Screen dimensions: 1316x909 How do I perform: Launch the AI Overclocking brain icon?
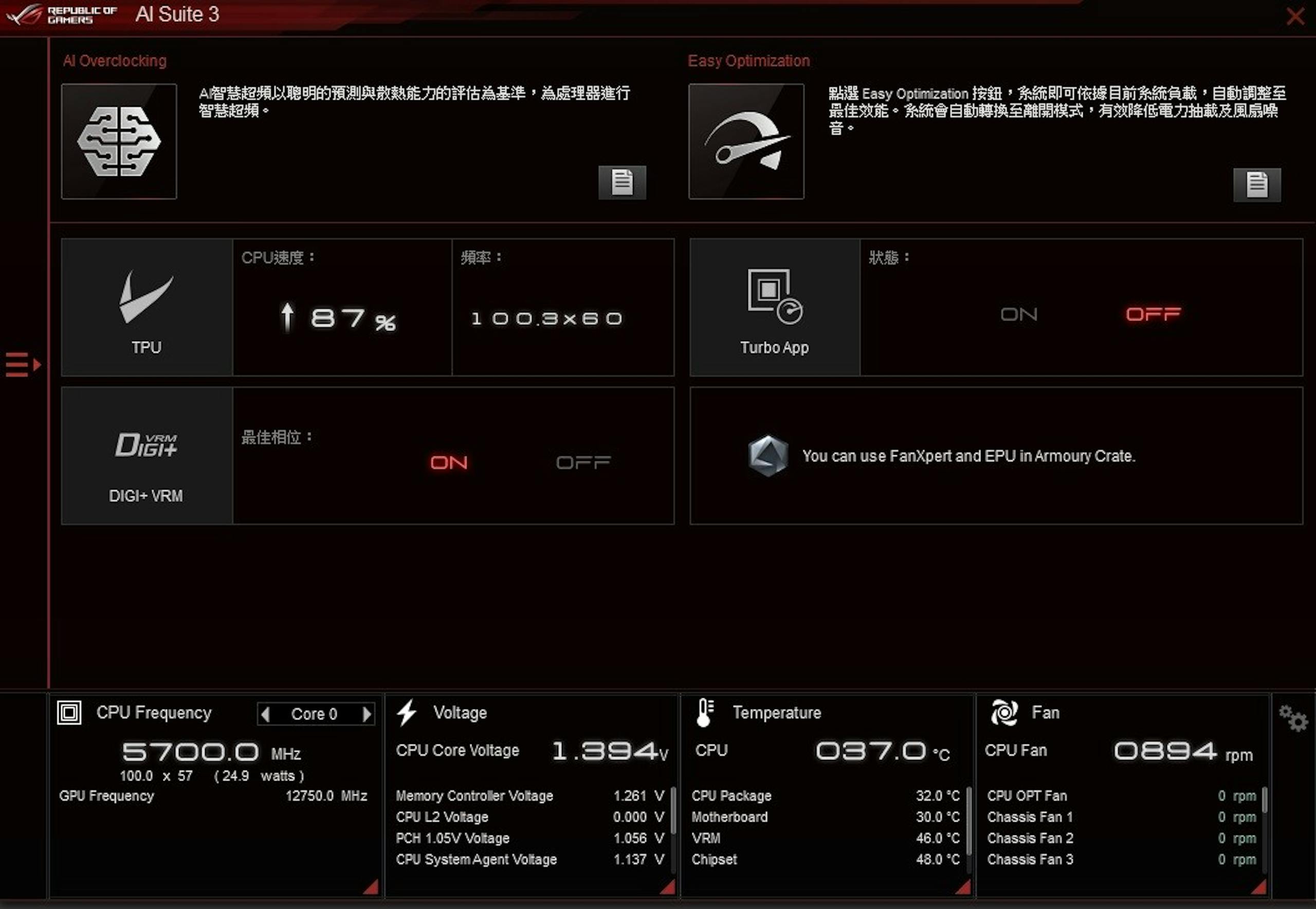[119, 141]
